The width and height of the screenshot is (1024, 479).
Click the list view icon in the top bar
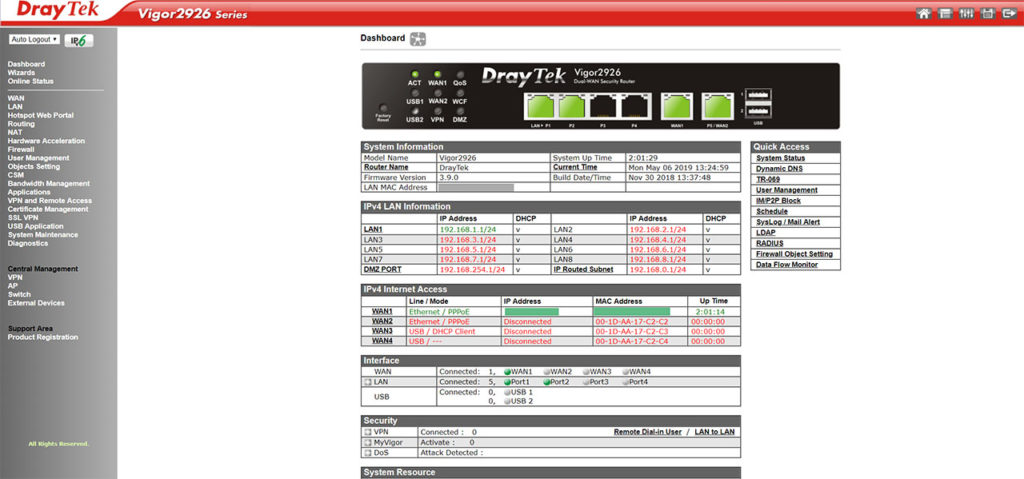(x=946, y=13)
